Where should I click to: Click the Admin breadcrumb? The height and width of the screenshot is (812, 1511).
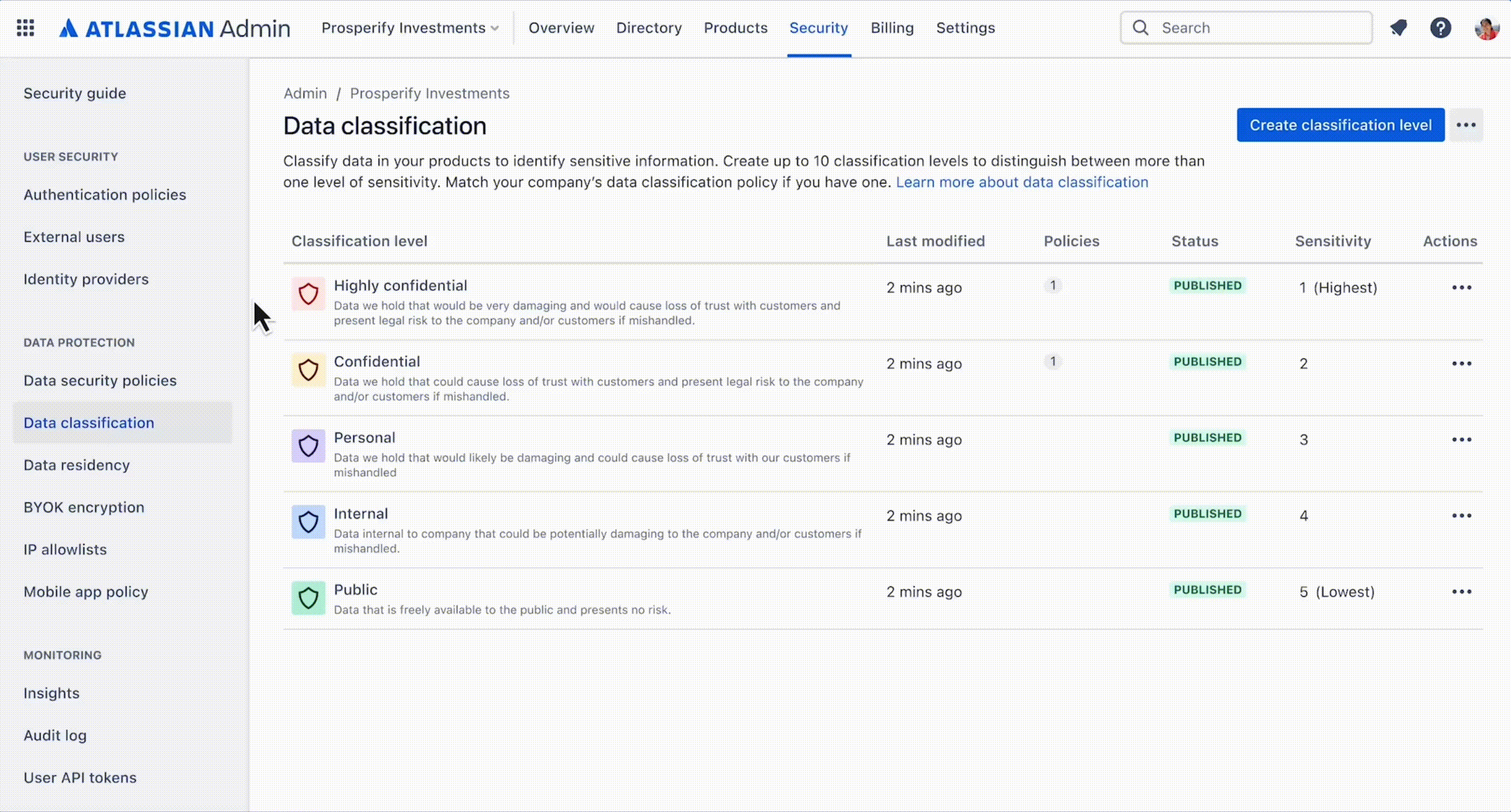pos(304,93)
